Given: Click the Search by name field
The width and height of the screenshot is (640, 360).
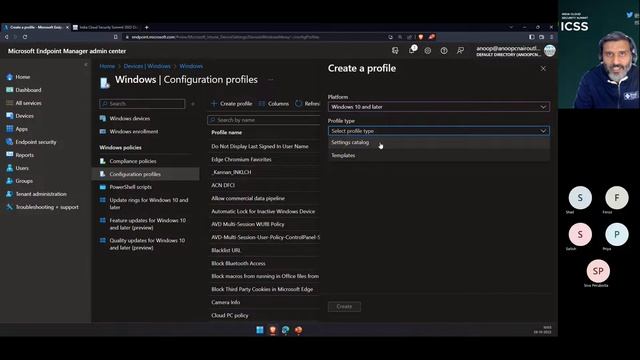Looking at the screenshot, I should pos(264,120).
